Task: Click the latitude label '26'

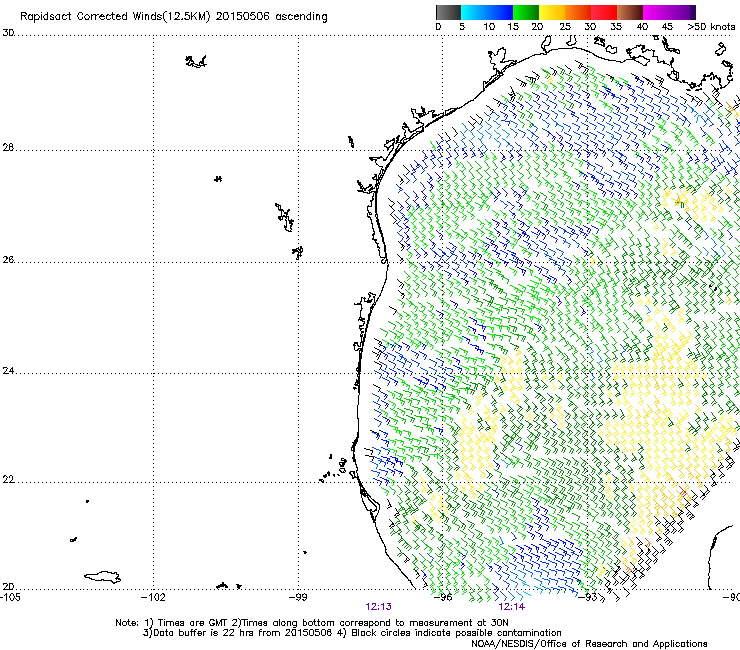Action: click(x=8, y=260)
